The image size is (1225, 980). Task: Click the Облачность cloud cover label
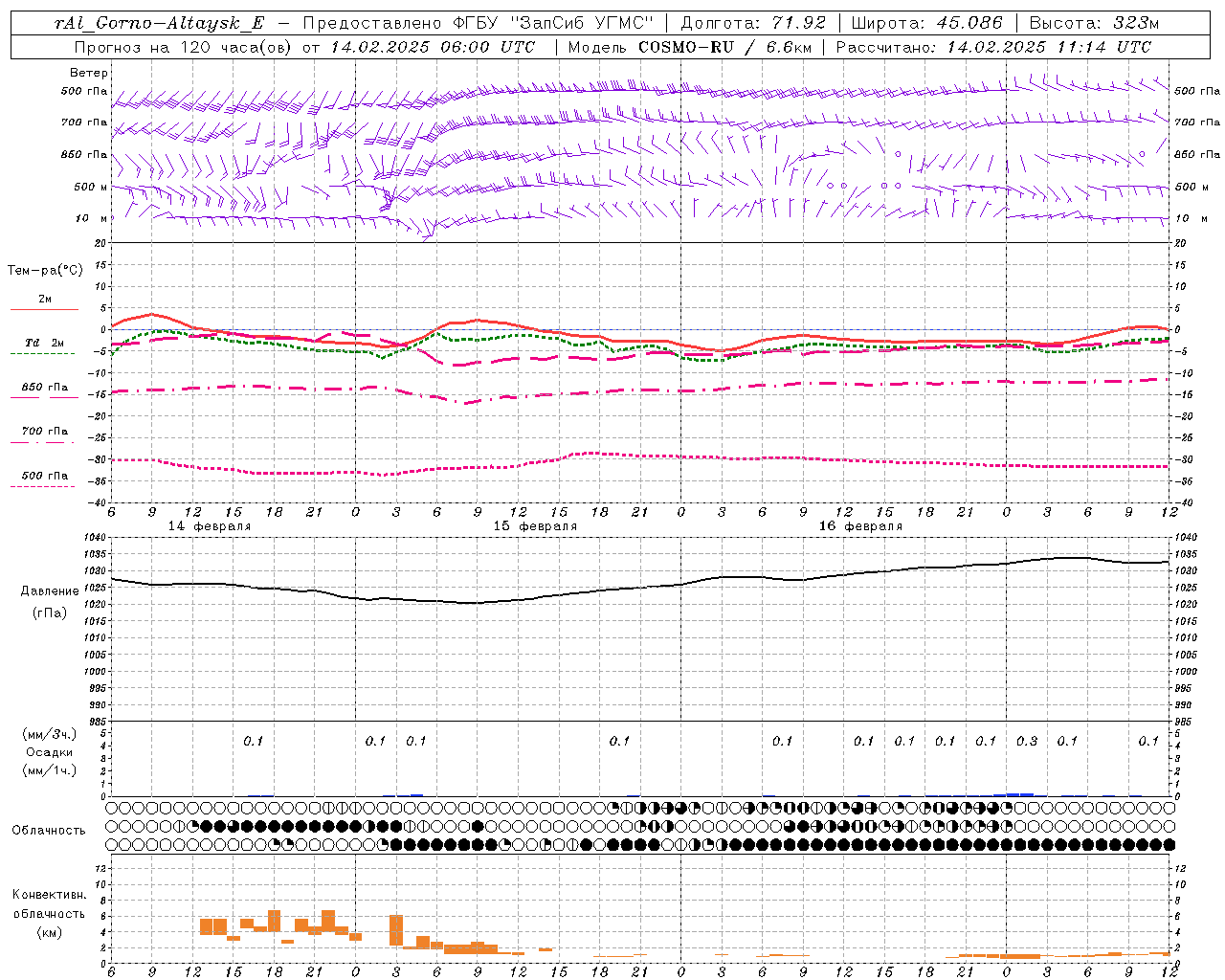tap(49, 830)
